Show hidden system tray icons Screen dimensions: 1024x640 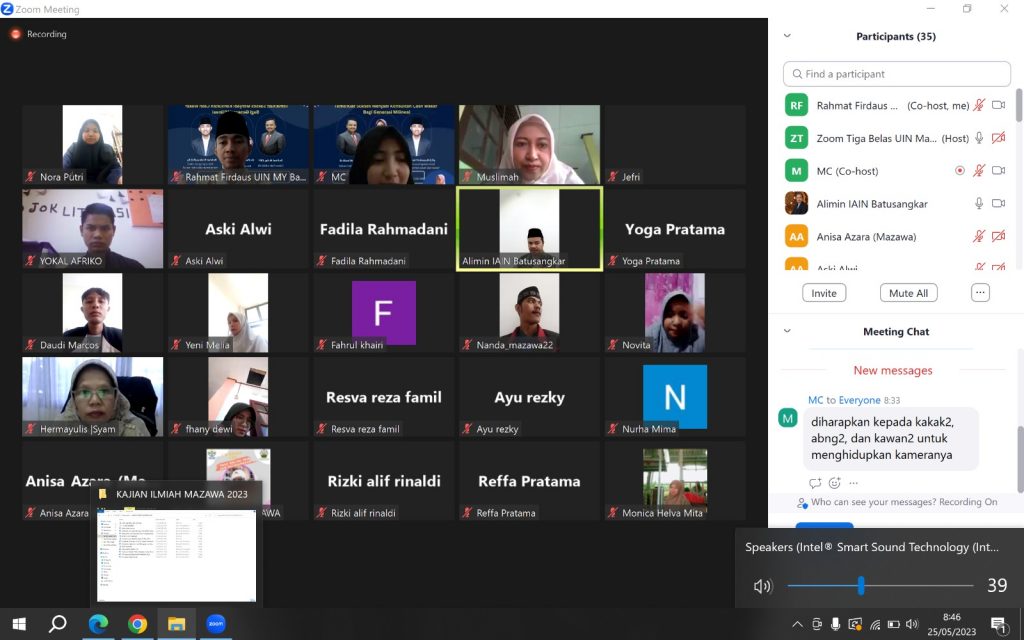coord(797,624)
